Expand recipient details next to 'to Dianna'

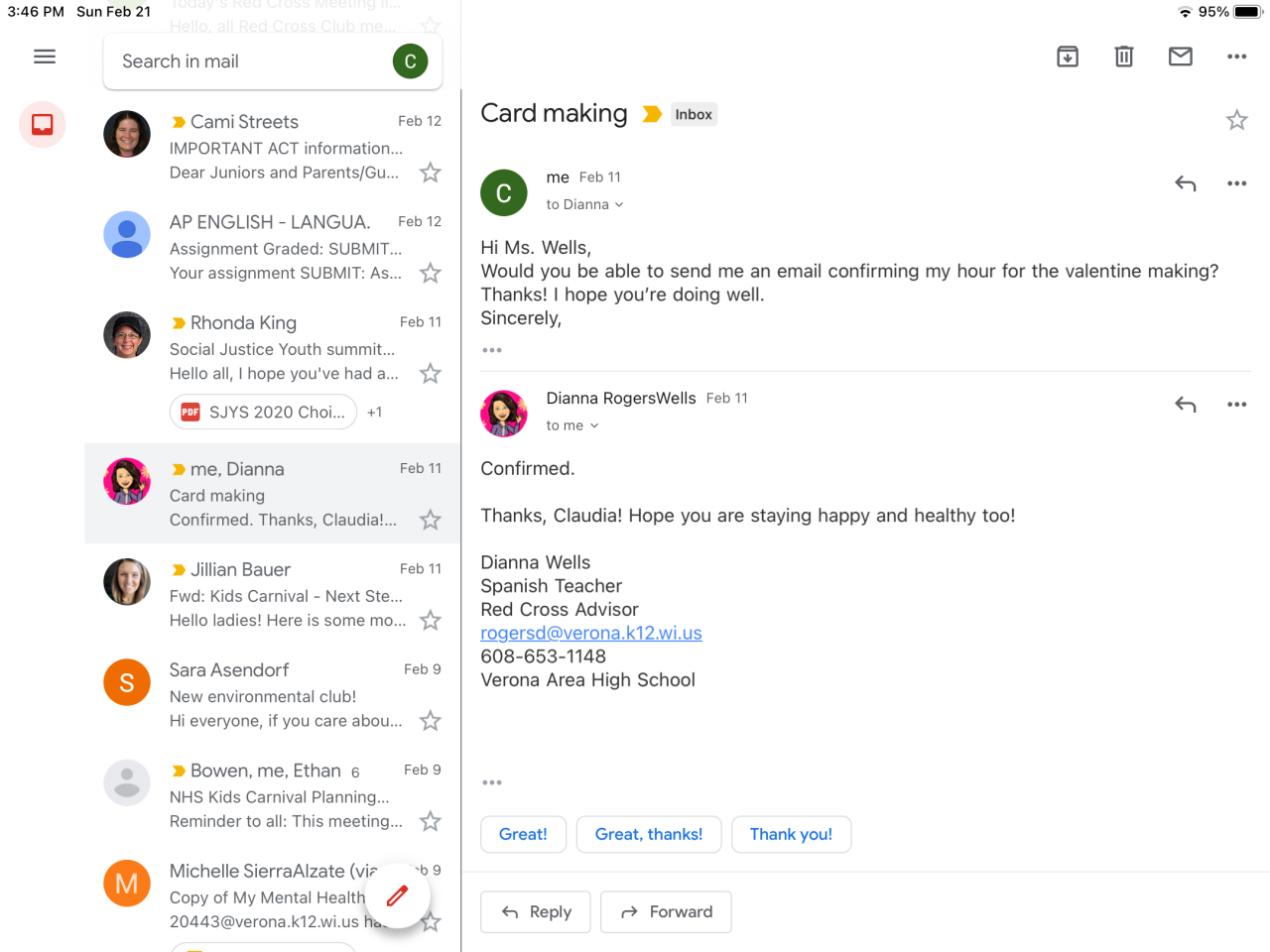coord(619,205)
